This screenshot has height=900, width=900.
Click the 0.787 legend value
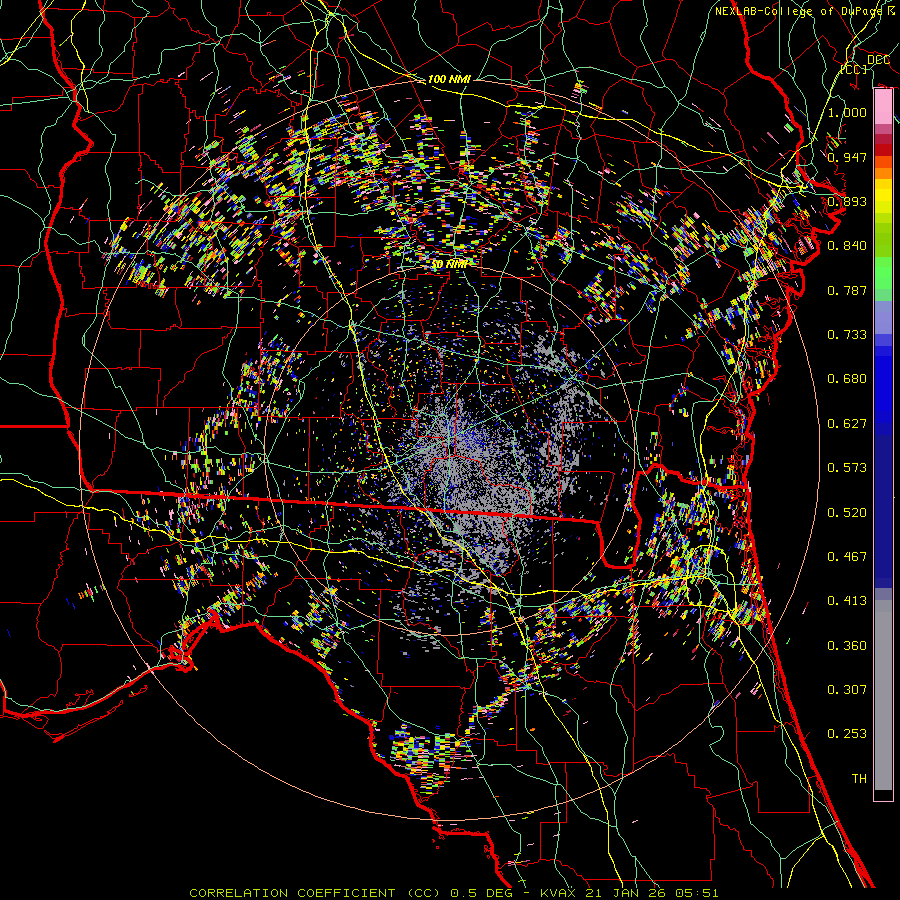tap(847, 290)
